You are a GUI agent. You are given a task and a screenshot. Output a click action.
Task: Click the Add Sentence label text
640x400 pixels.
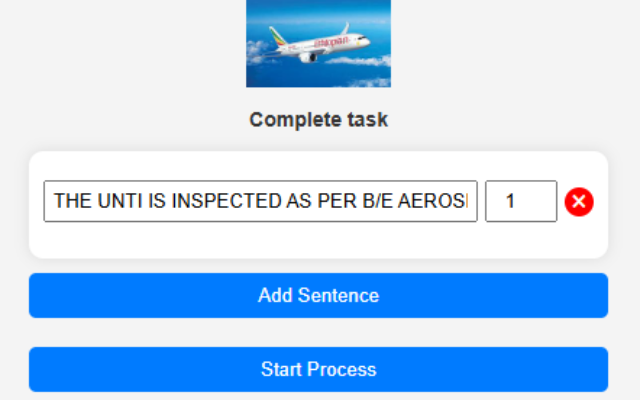pos(318,296)
